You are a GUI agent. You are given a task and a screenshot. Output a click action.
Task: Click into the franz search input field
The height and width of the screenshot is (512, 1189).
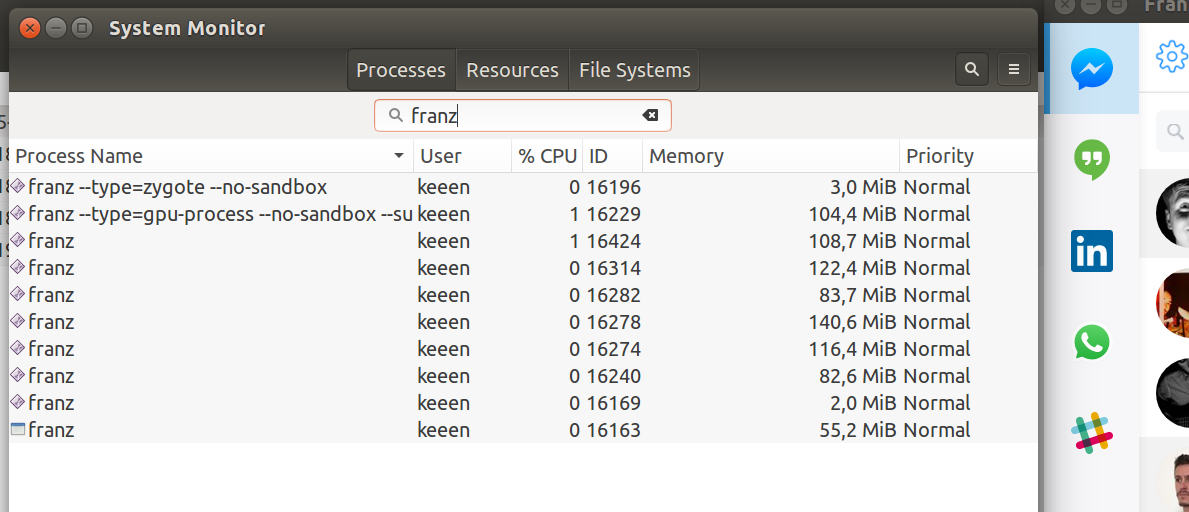pyautogui.click(x=522, y=115)
